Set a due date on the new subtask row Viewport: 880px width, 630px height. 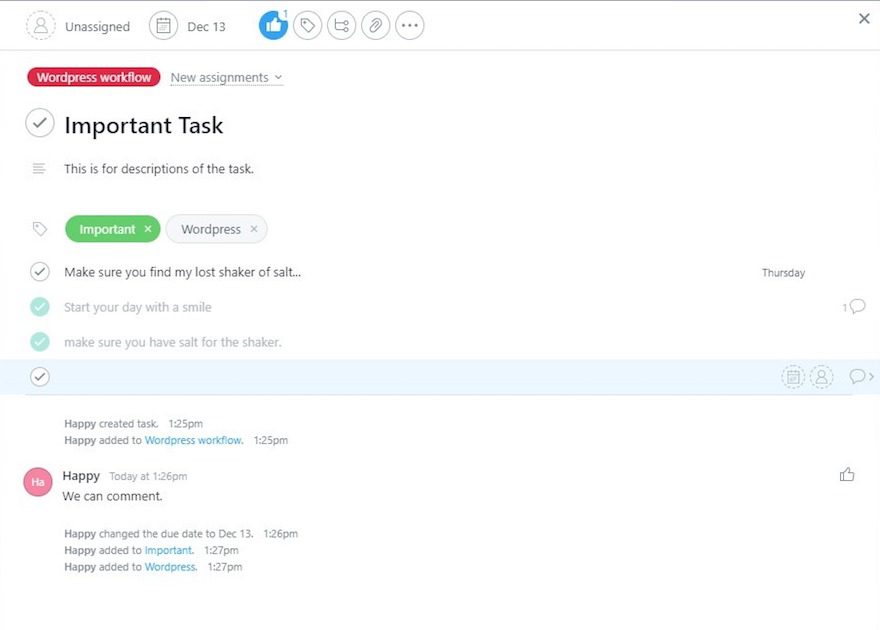(793, 376)
